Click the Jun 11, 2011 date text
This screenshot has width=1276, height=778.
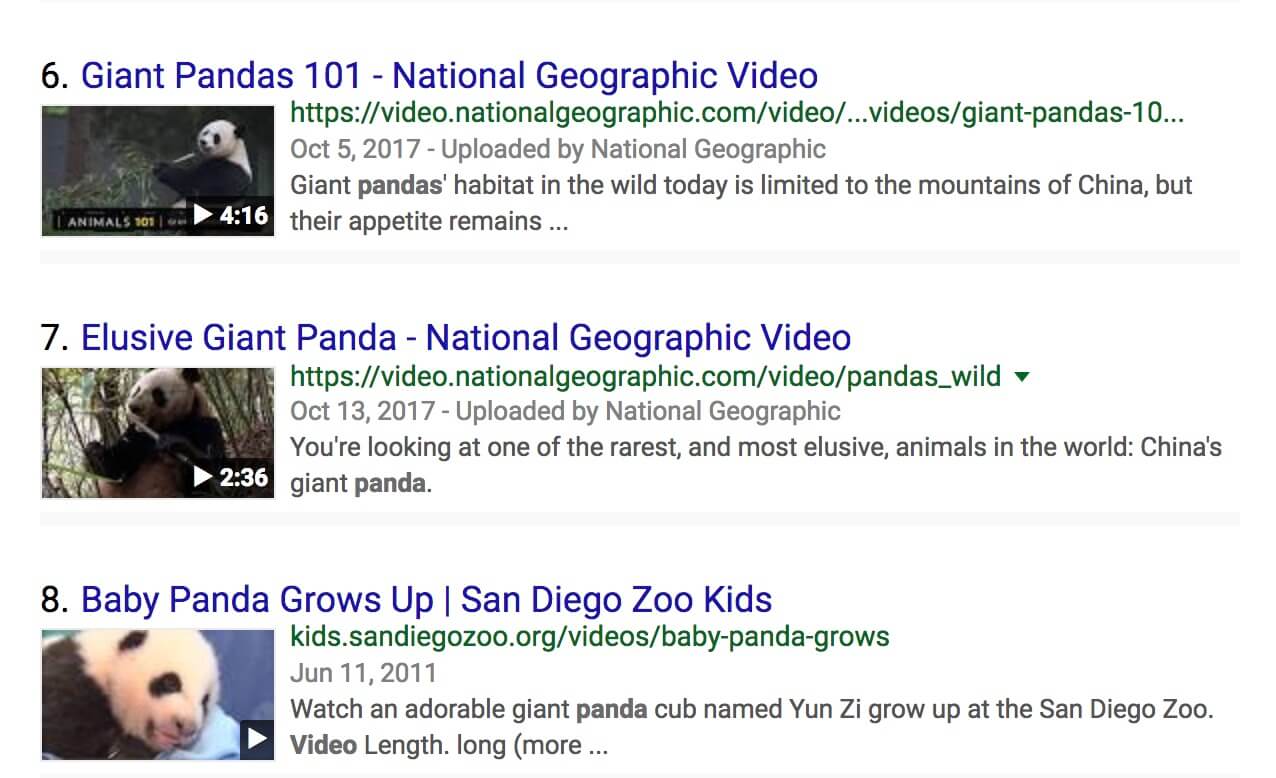tap(363, 673)
